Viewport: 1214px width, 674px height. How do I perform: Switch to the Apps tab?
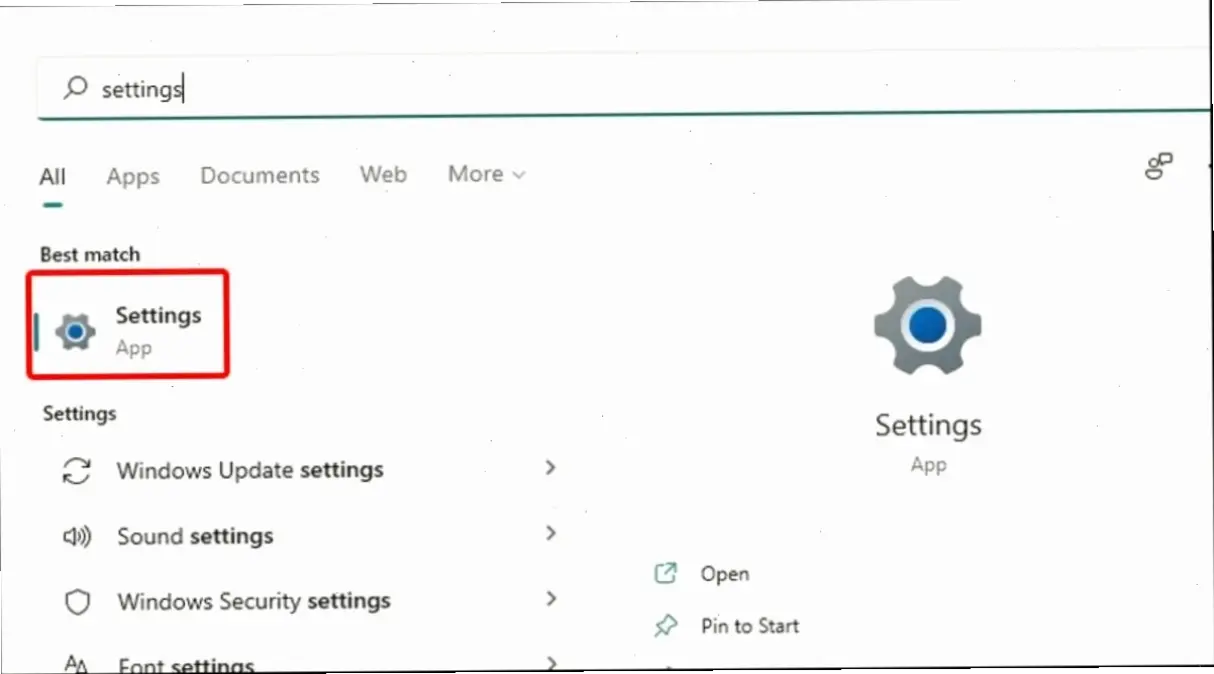[x=133, y=176]
